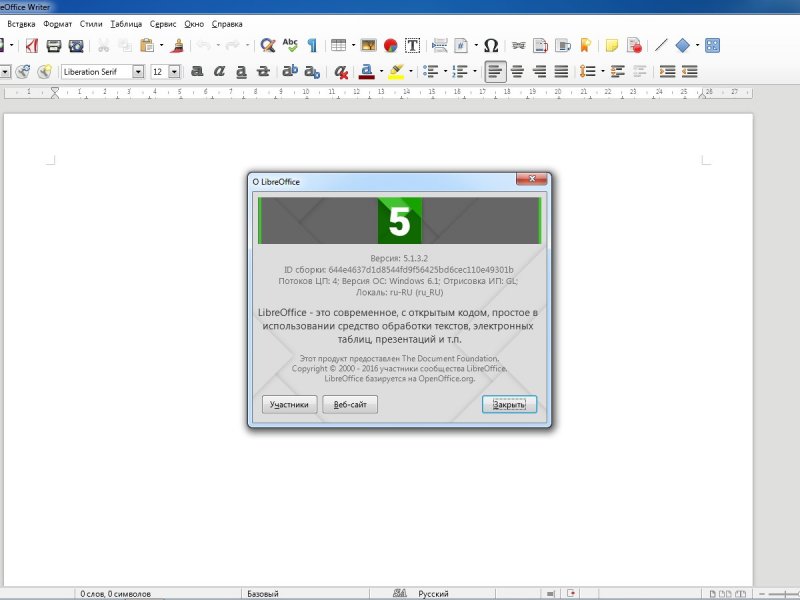Insert bookmark ribbon icon
Viewport: 800px width, 600px height.
coord(585,46)
